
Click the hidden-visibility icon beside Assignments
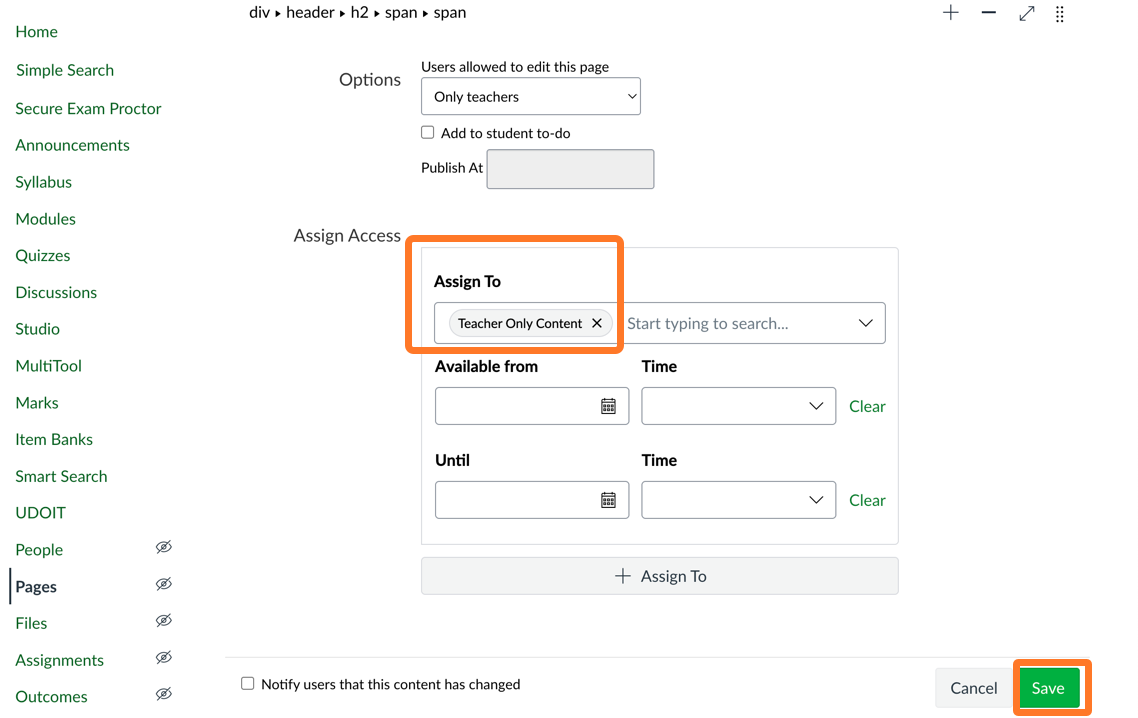tap(163, 658)
